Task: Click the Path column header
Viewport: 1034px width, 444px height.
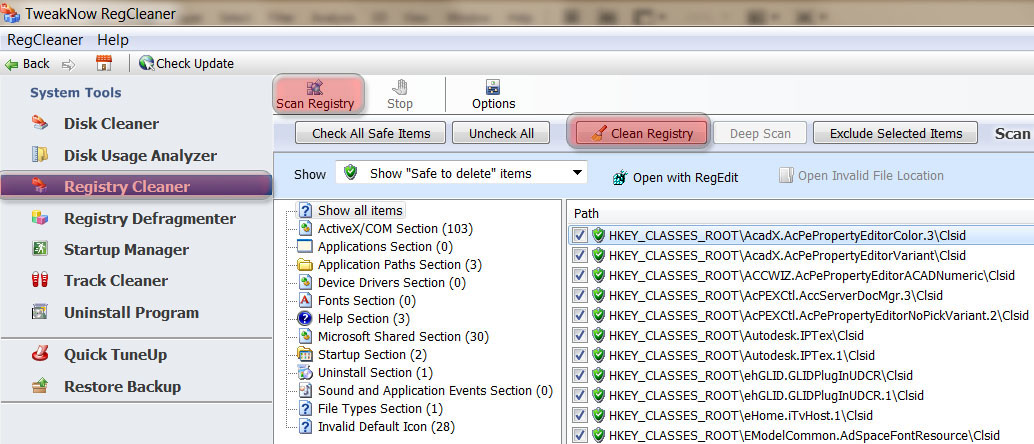Action: coord(800,214)
